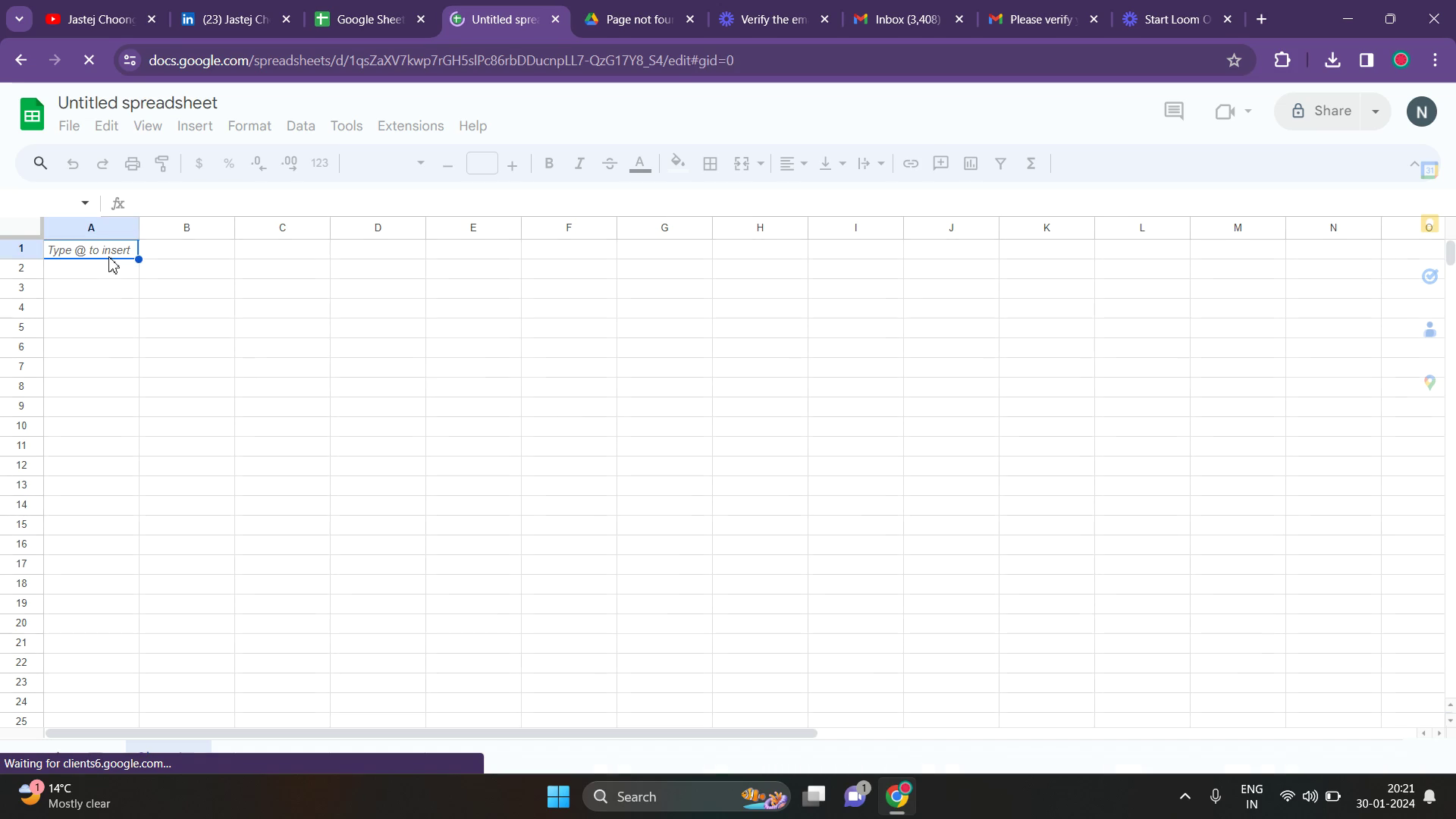The image size is (1456, 819).
Task: Toggle bold formatting
Action: coord(549,164)
